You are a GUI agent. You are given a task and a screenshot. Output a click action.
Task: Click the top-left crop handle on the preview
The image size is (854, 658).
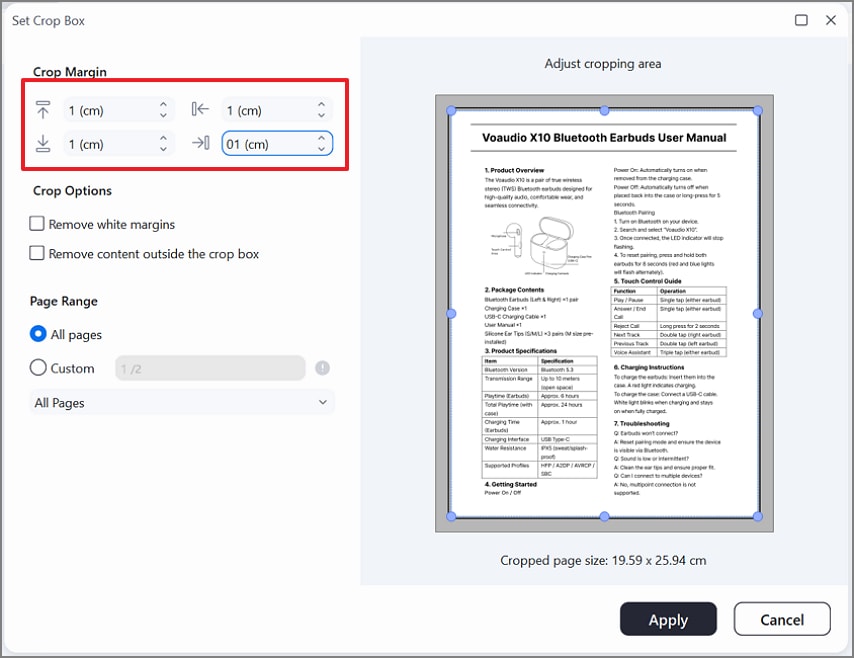point(453,111)
